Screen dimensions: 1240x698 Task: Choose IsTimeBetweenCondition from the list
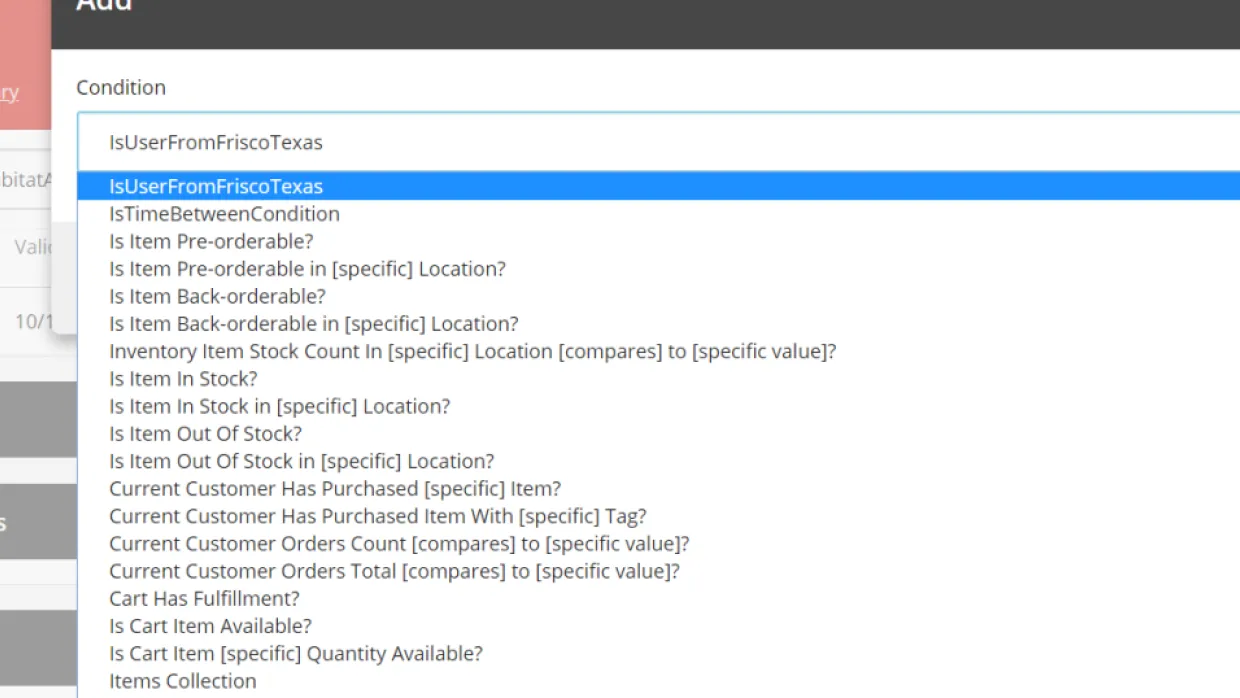(x=224, y=214)
